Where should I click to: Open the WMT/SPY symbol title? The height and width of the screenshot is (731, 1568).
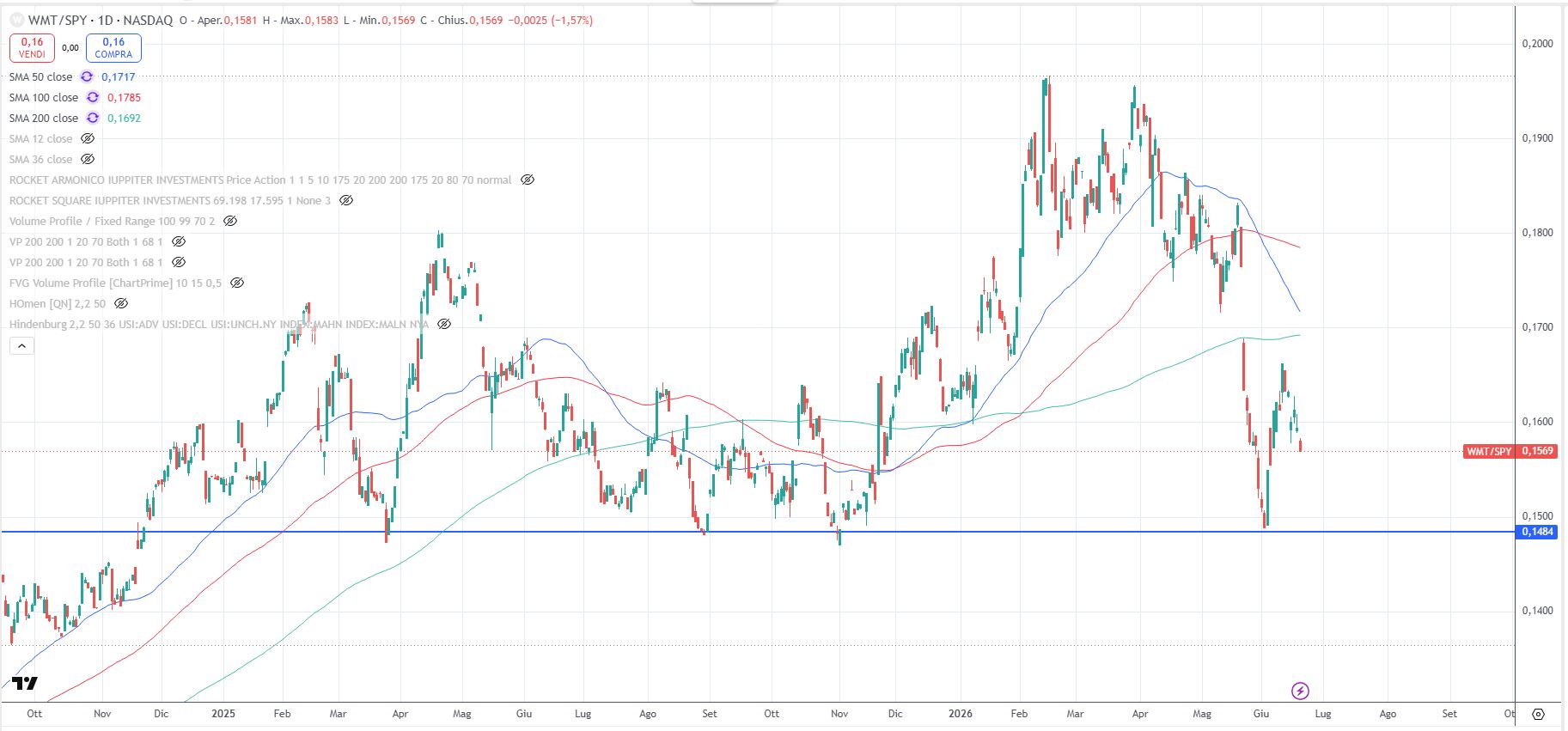(100, 20)
